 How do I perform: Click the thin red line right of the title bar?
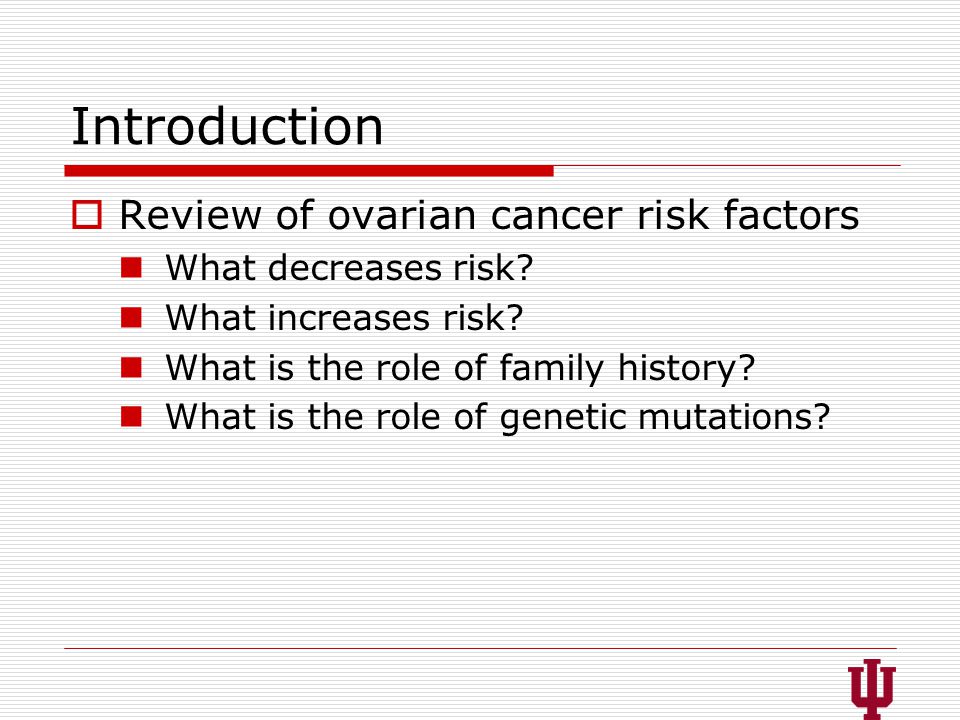coord(727,165)
